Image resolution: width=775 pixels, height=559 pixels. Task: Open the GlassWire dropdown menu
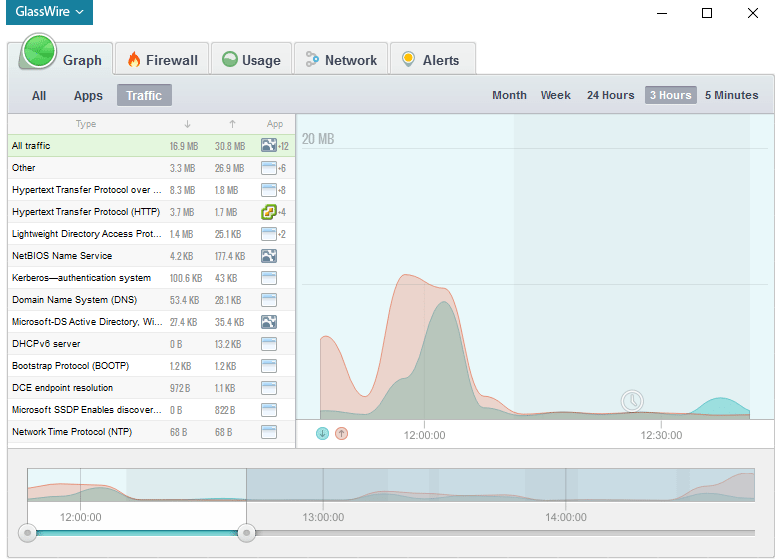[49, 11]
